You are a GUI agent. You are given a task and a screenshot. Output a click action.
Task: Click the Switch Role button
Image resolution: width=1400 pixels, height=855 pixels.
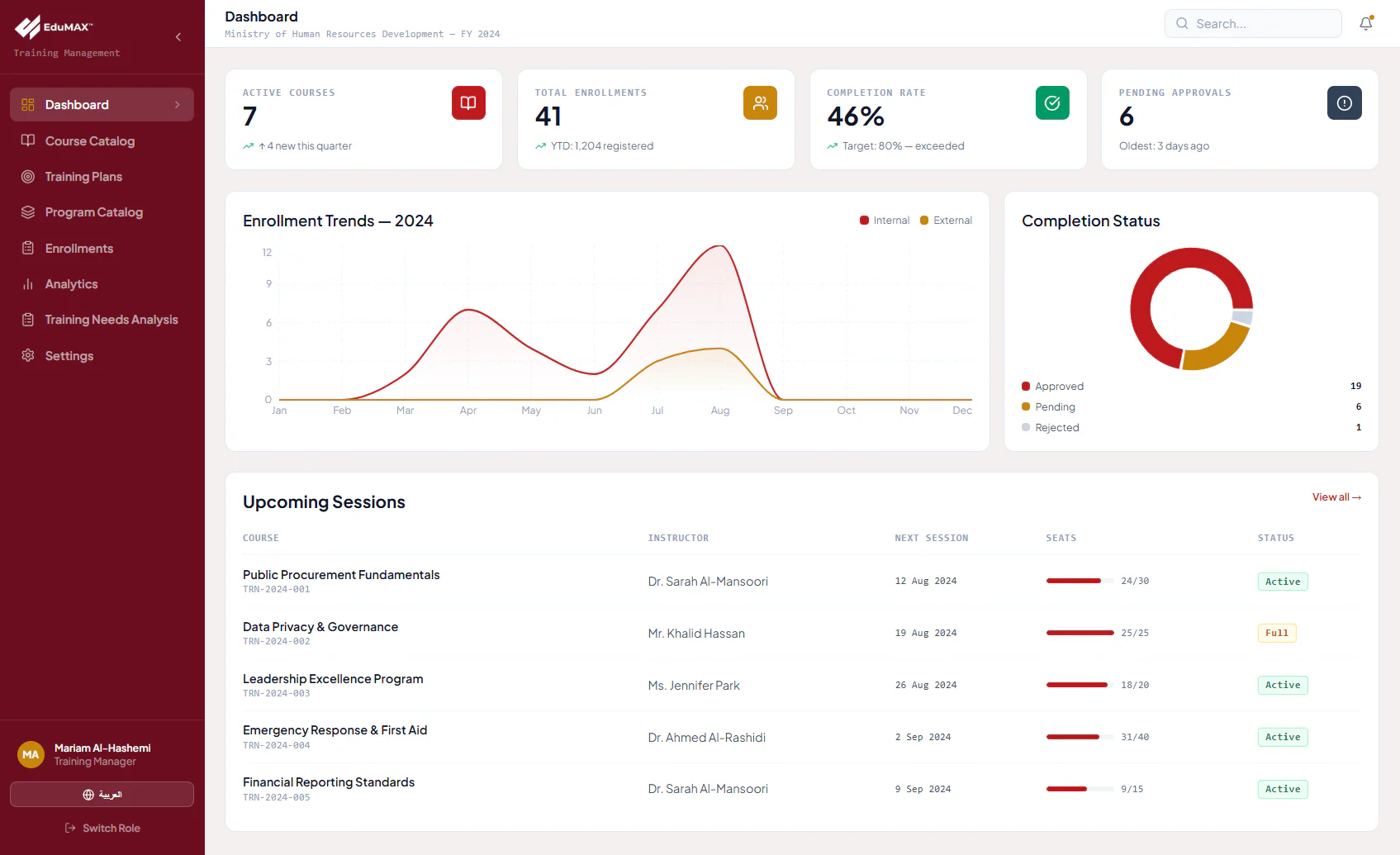tap(102, 829)
